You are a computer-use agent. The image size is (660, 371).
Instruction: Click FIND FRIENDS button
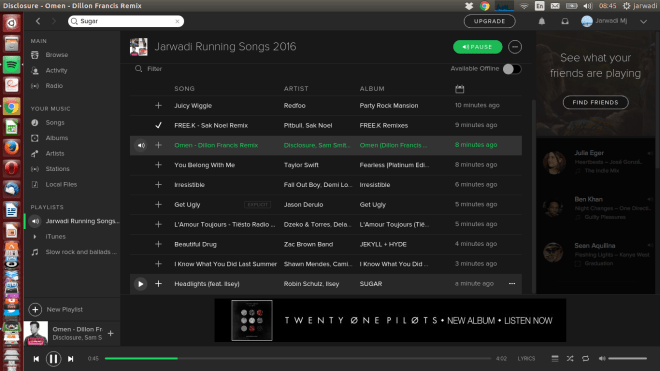click(x=596, y=102)
